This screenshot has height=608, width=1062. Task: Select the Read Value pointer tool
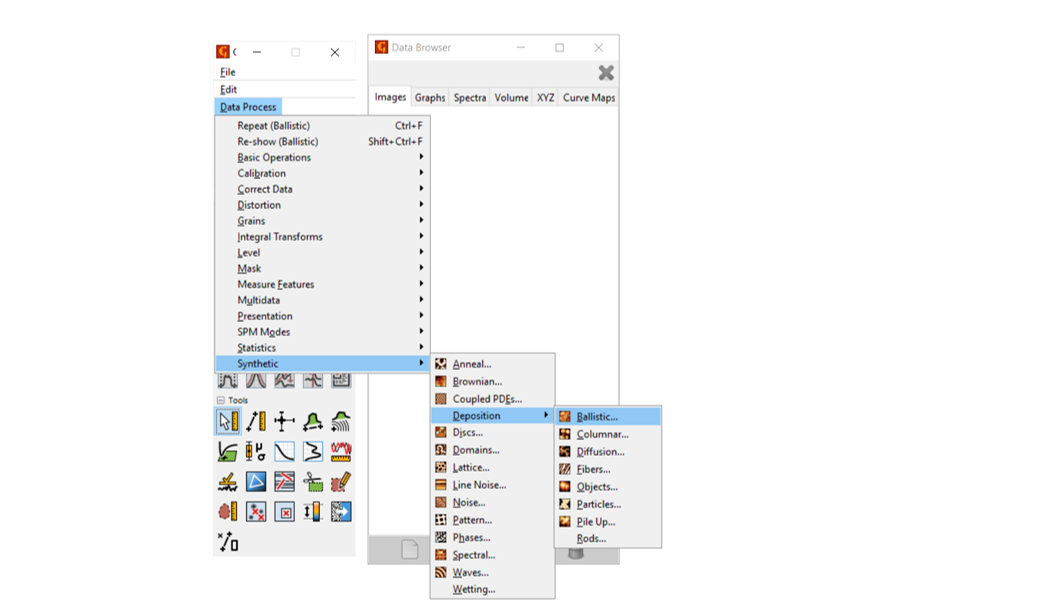click(x=228, y=422)
